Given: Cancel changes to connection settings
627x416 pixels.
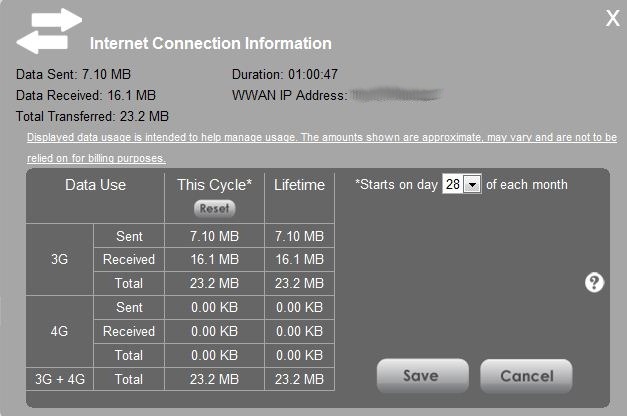Looking at the screenshot, I should tap(526, 376).
